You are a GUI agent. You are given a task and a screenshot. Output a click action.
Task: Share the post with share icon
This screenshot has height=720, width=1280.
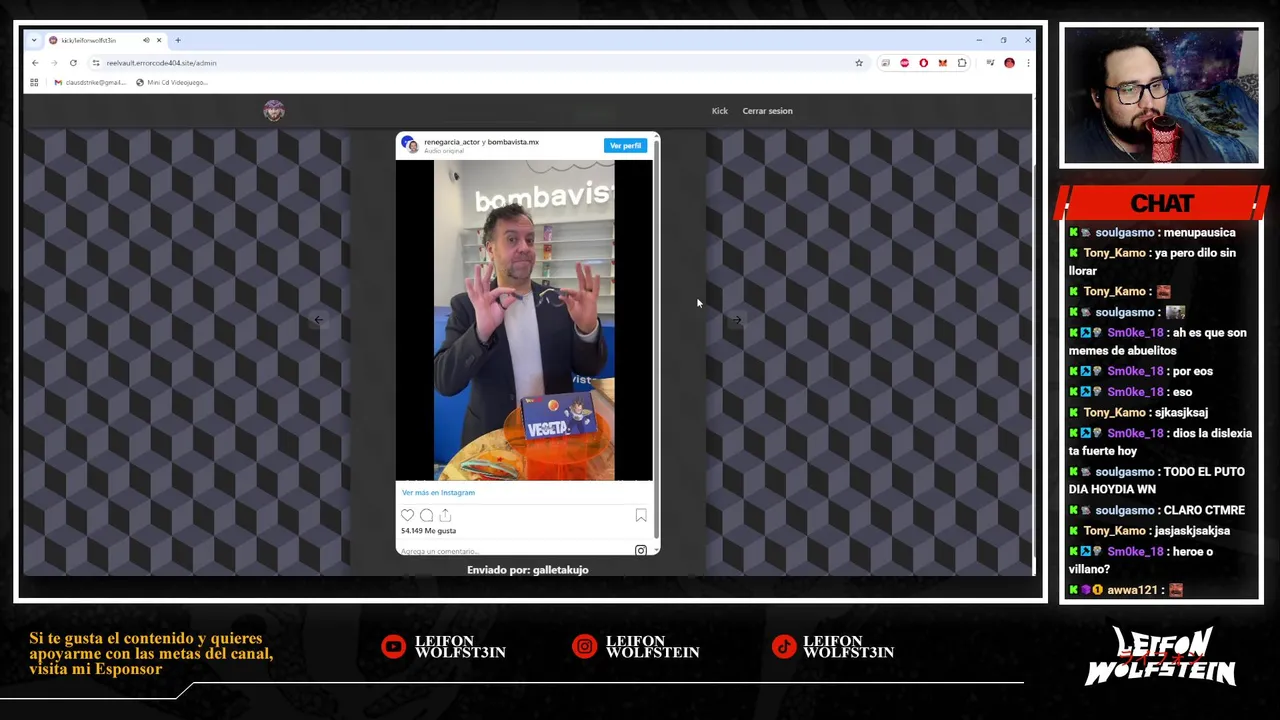(445, 516)
